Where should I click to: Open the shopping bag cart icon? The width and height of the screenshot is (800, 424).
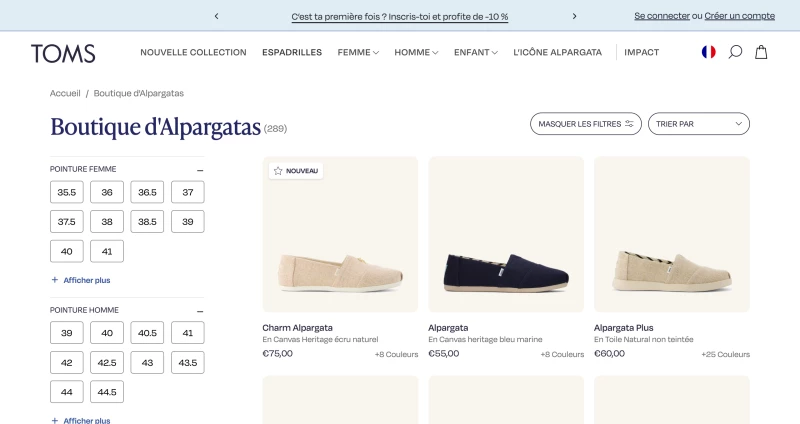pyautogui.click(x=761, y=52)
